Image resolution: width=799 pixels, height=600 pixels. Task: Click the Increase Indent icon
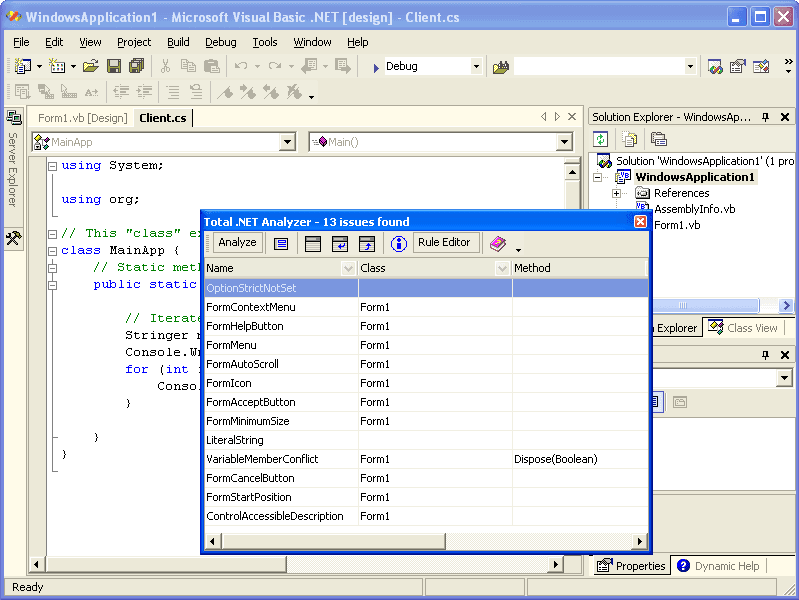point(145,92)
